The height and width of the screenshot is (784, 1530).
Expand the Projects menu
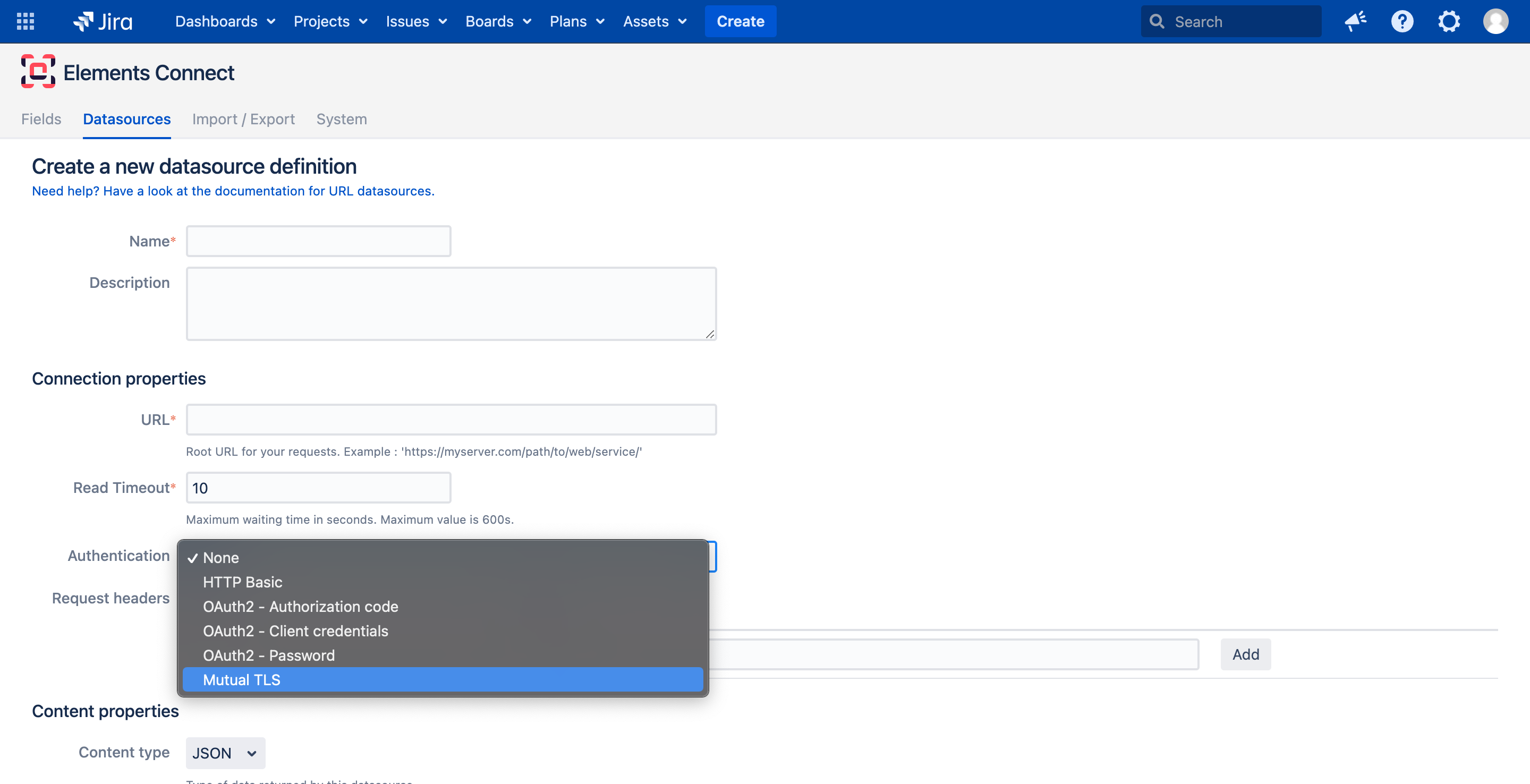click(x=330, y=21)
